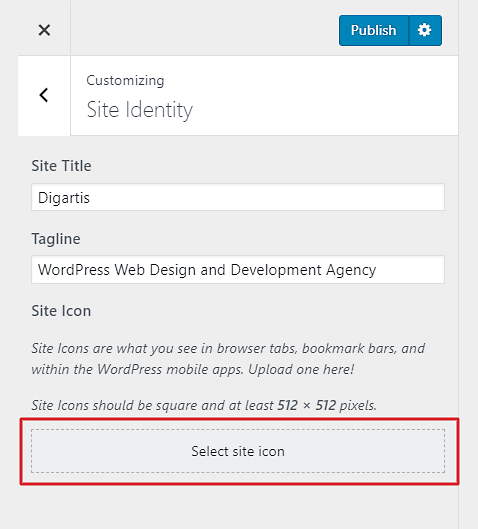
Task: Focus the Tagline input field
Action: [238, 270]
